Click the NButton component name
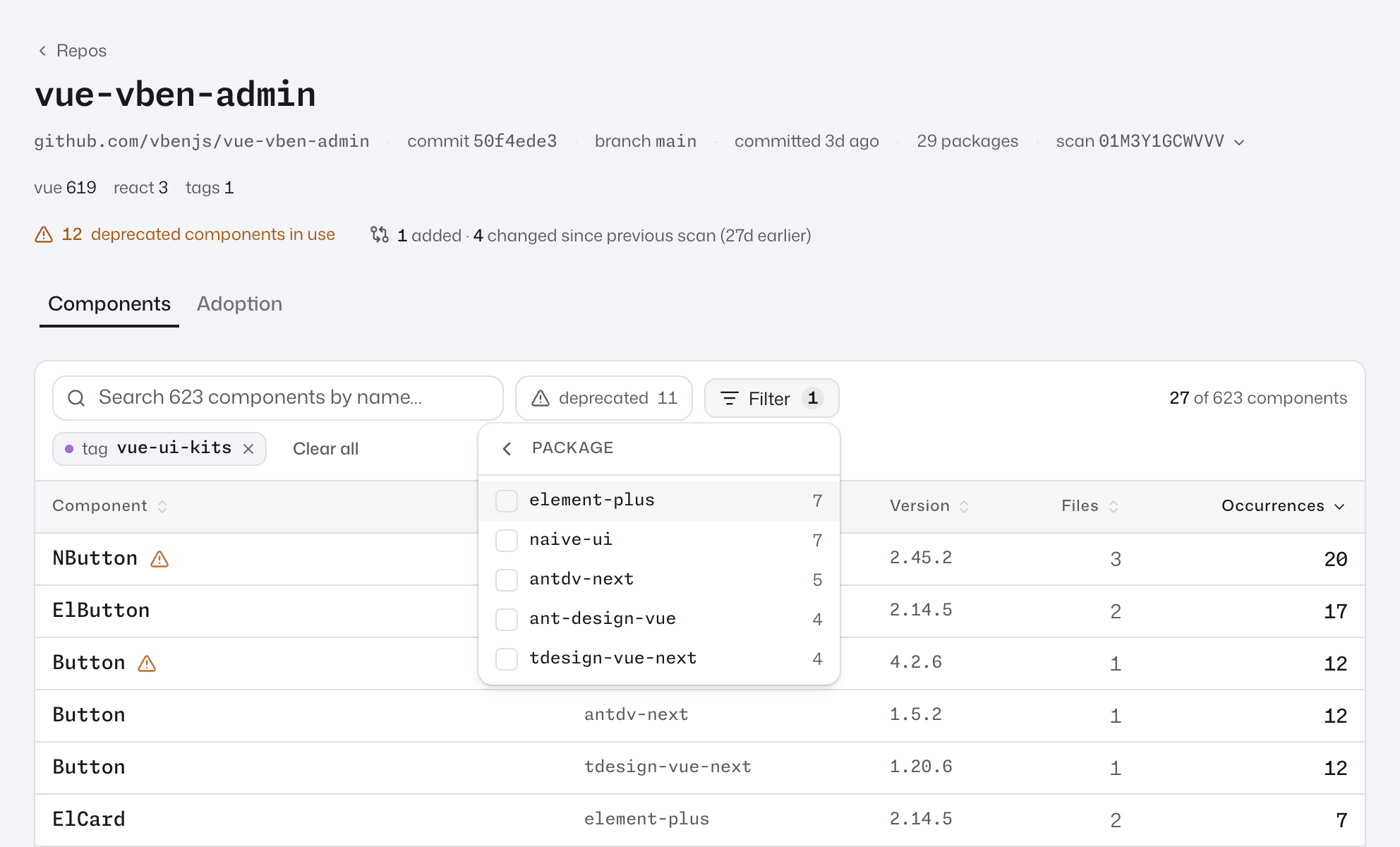This screenshot has height=847, width=1400. pyautogui.click(x=95, y=558)
